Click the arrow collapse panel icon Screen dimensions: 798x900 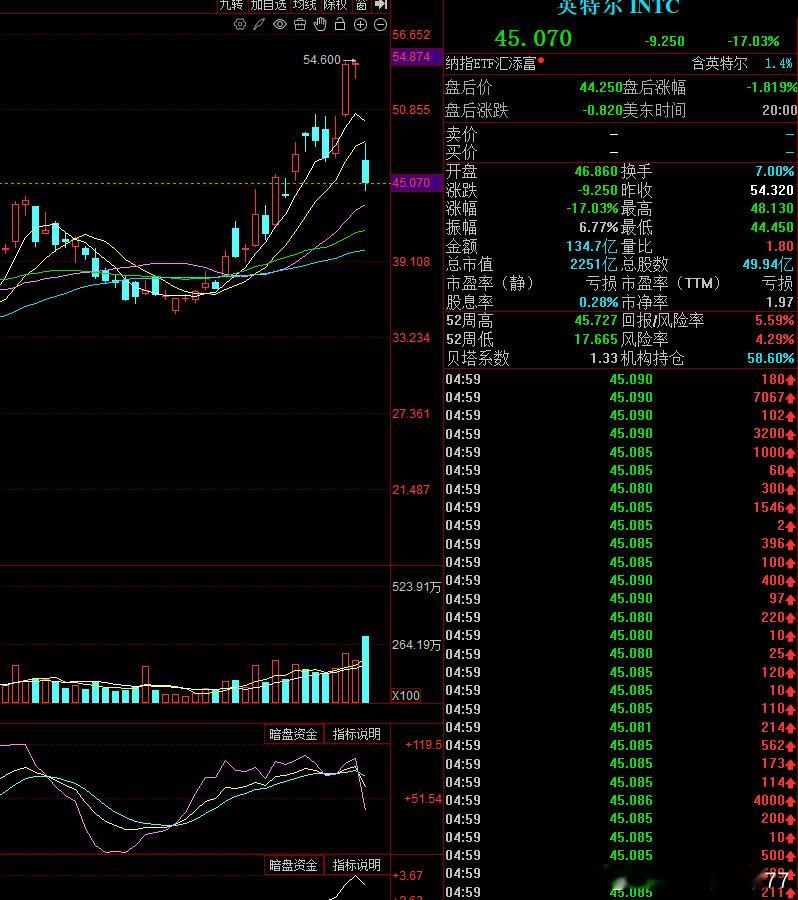pos(381,5)
